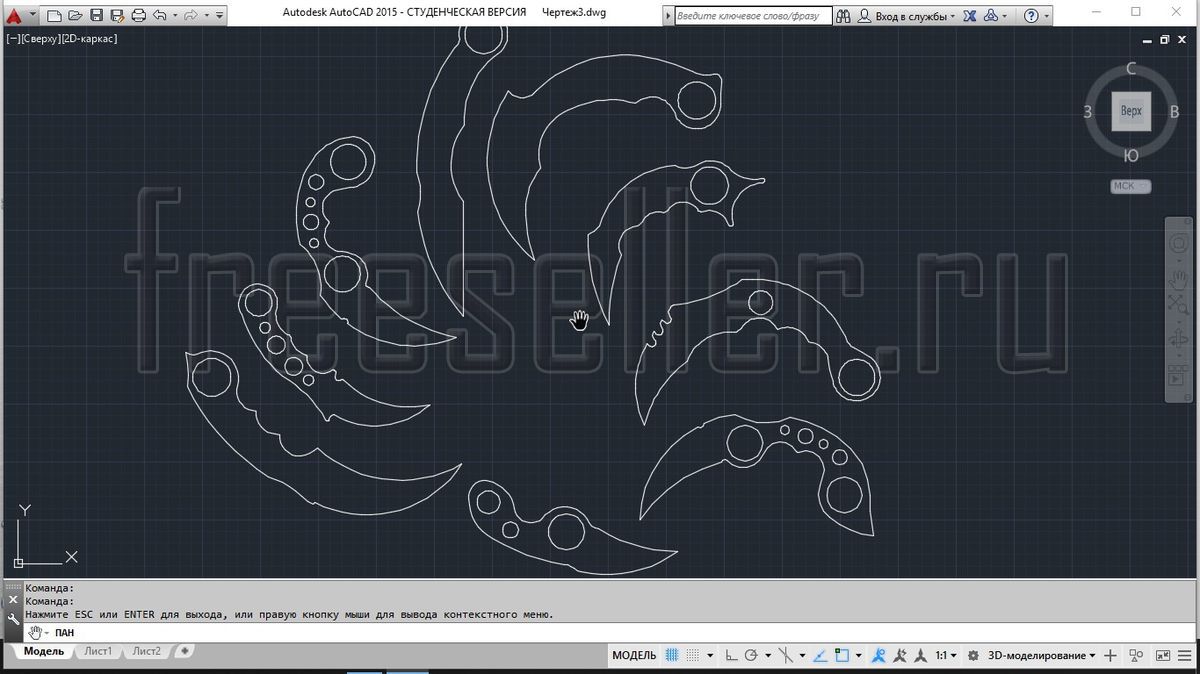Open the AutoCAD application menu logo
The width and height of the screenshot is (1200, 674).
[x=15, y=15]
